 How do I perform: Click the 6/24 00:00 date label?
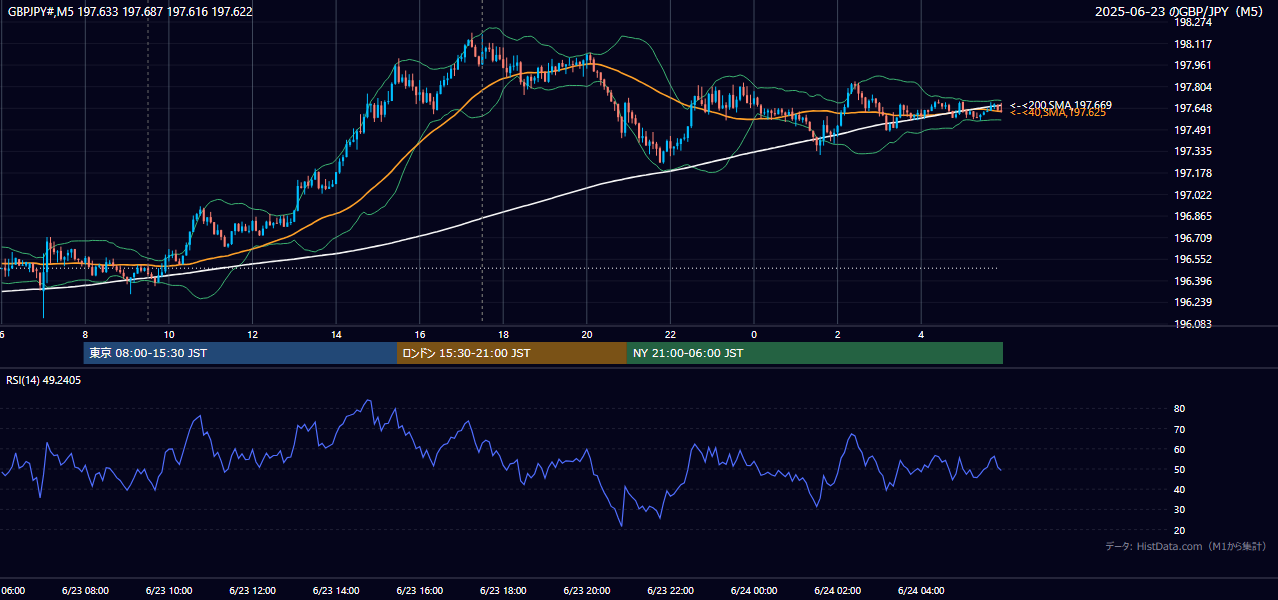coord(754,591)
